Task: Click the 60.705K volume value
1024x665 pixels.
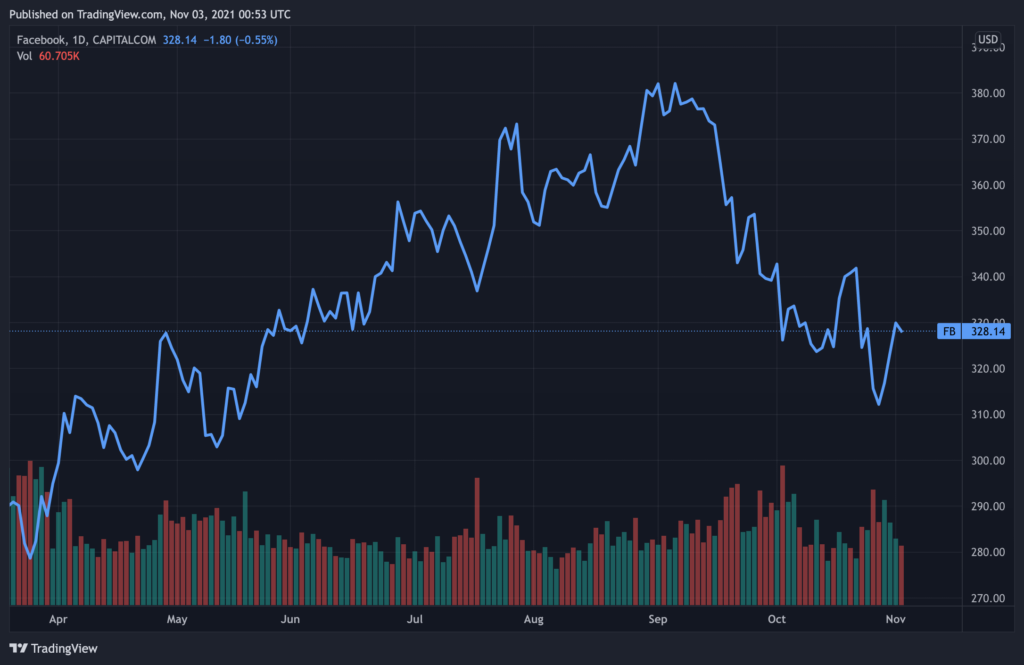Action: click(x=59, y=56)
